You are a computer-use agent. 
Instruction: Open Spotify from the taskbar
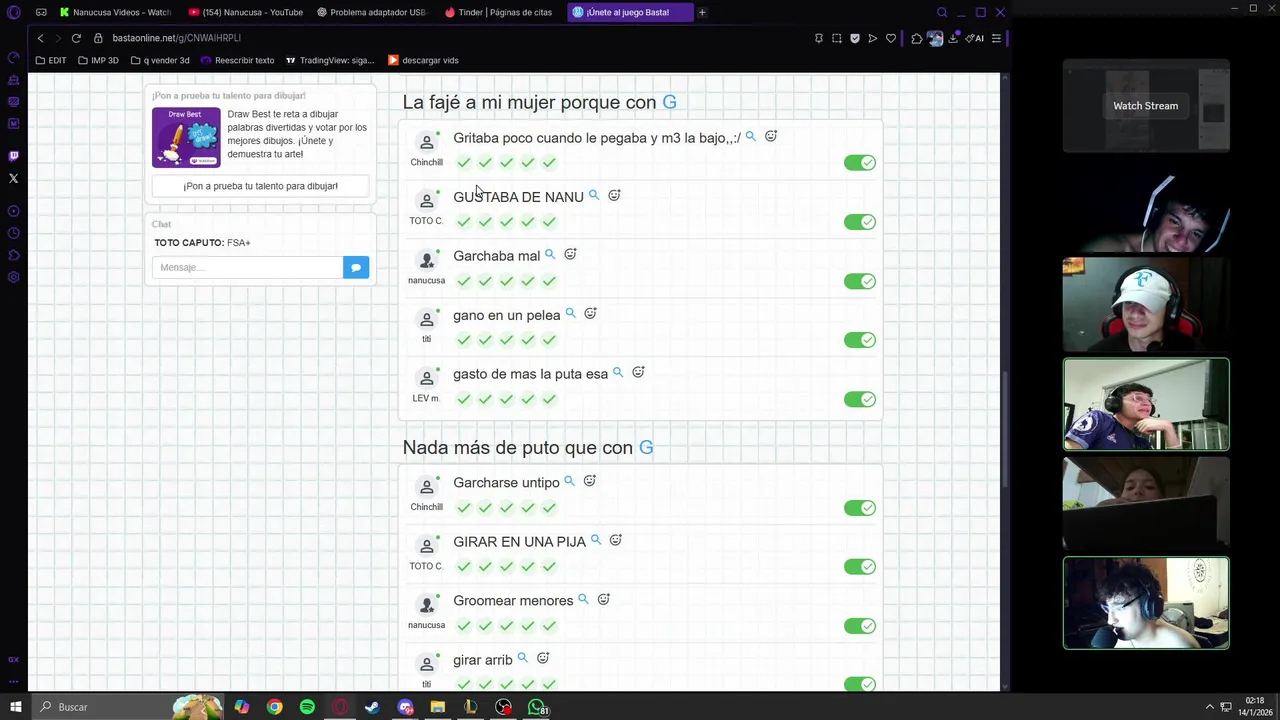point(307,707)
